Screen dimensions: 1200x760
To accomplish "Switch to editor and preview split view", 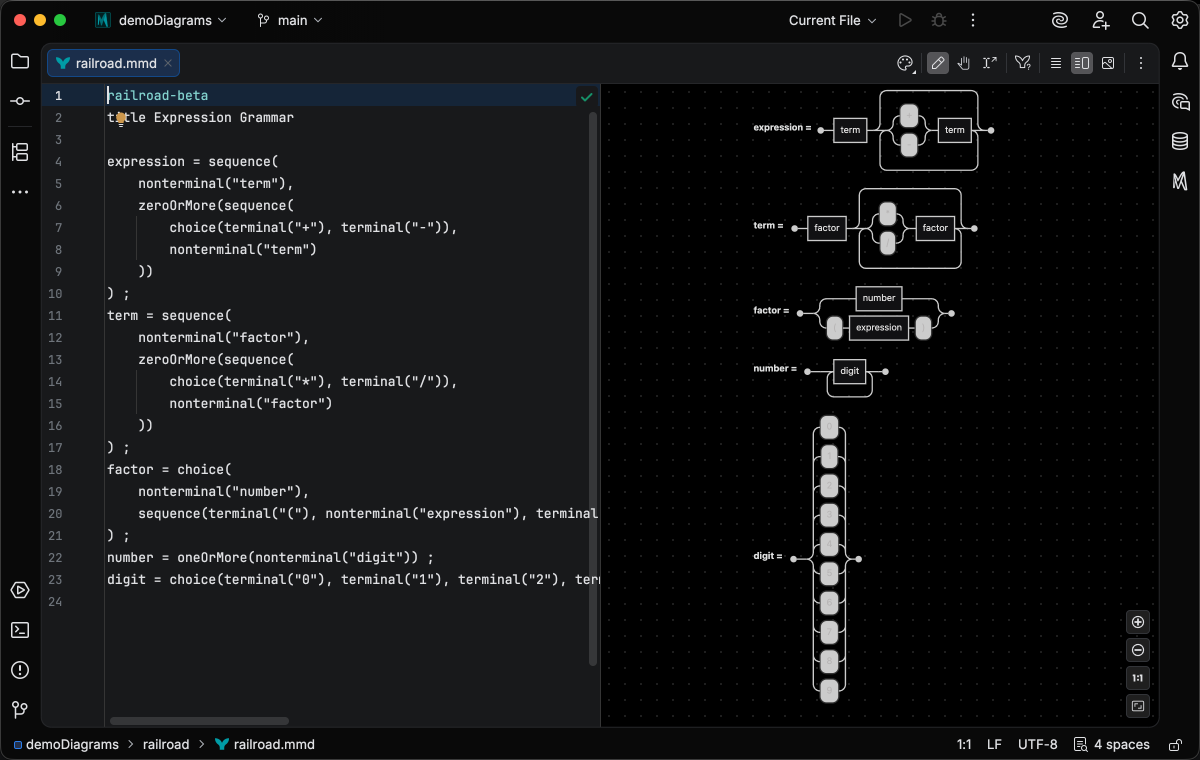I will (x=1081, y=63).
